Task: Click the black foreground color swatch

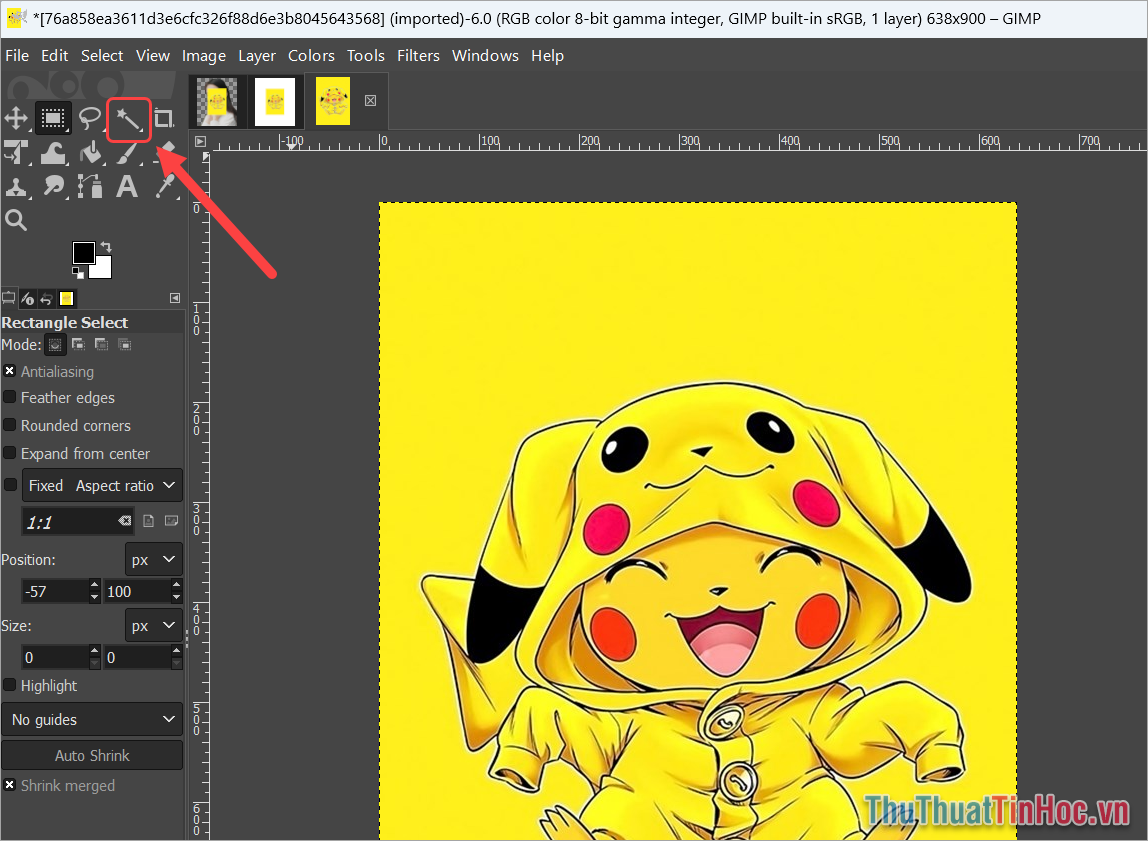Action: tap(81, 251)
